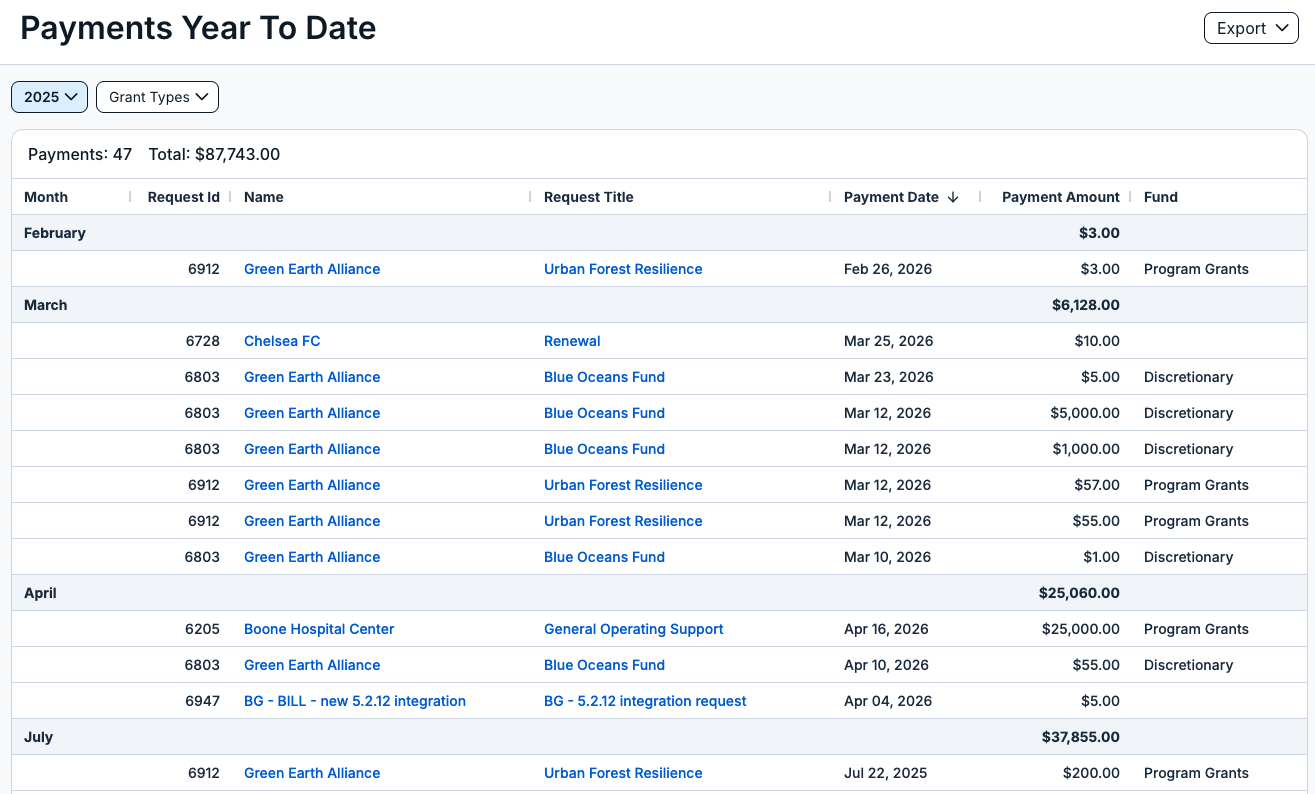Screen dimensions: 1315x794
Task: Open Urban Forest Resilience in the Feb 26 row
Action: [x=623, y=269]
